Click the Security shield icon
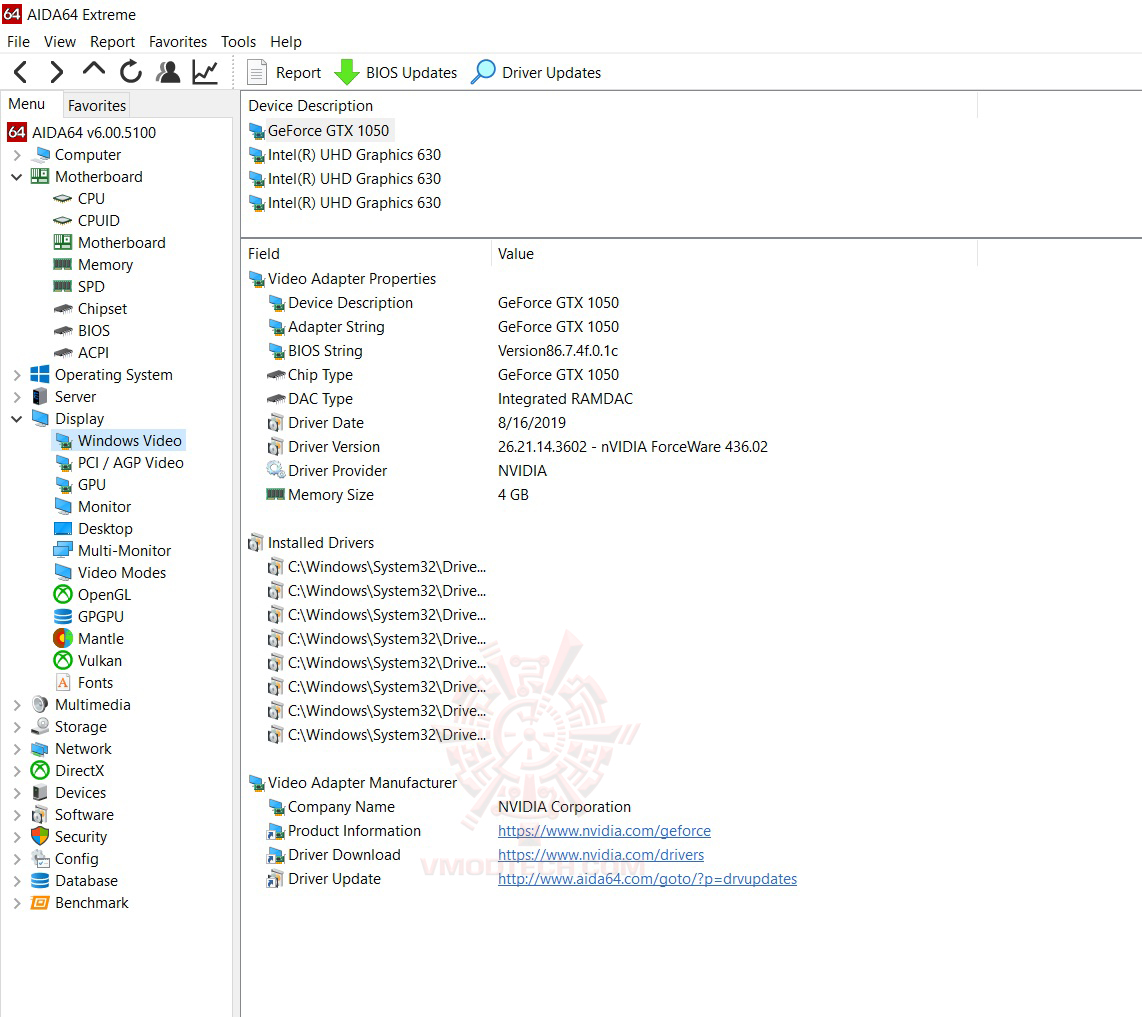Viewport: 1142px width, 1017px height. [x=40, y=836]
